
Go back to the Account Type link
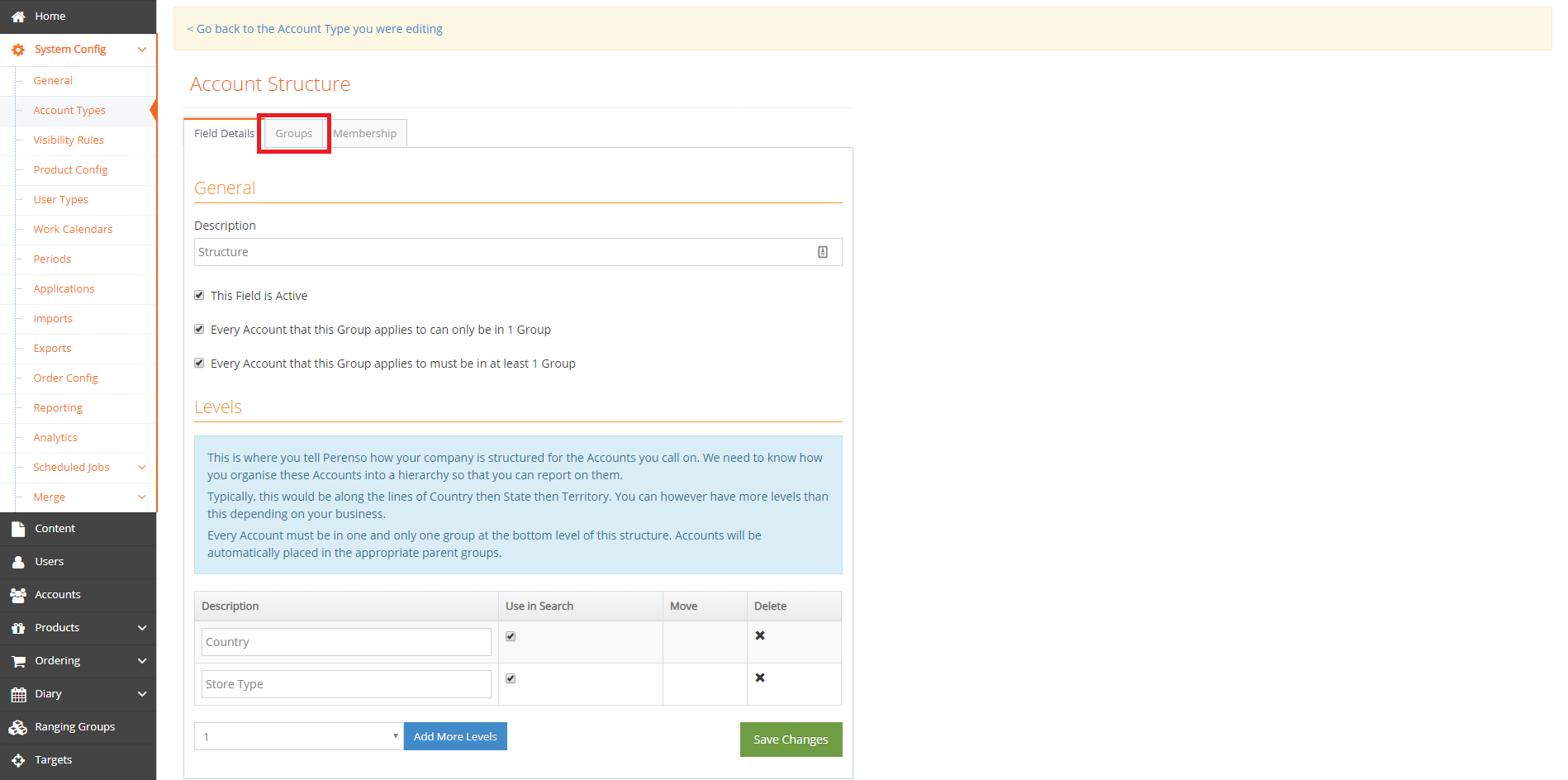click(315, 29)
